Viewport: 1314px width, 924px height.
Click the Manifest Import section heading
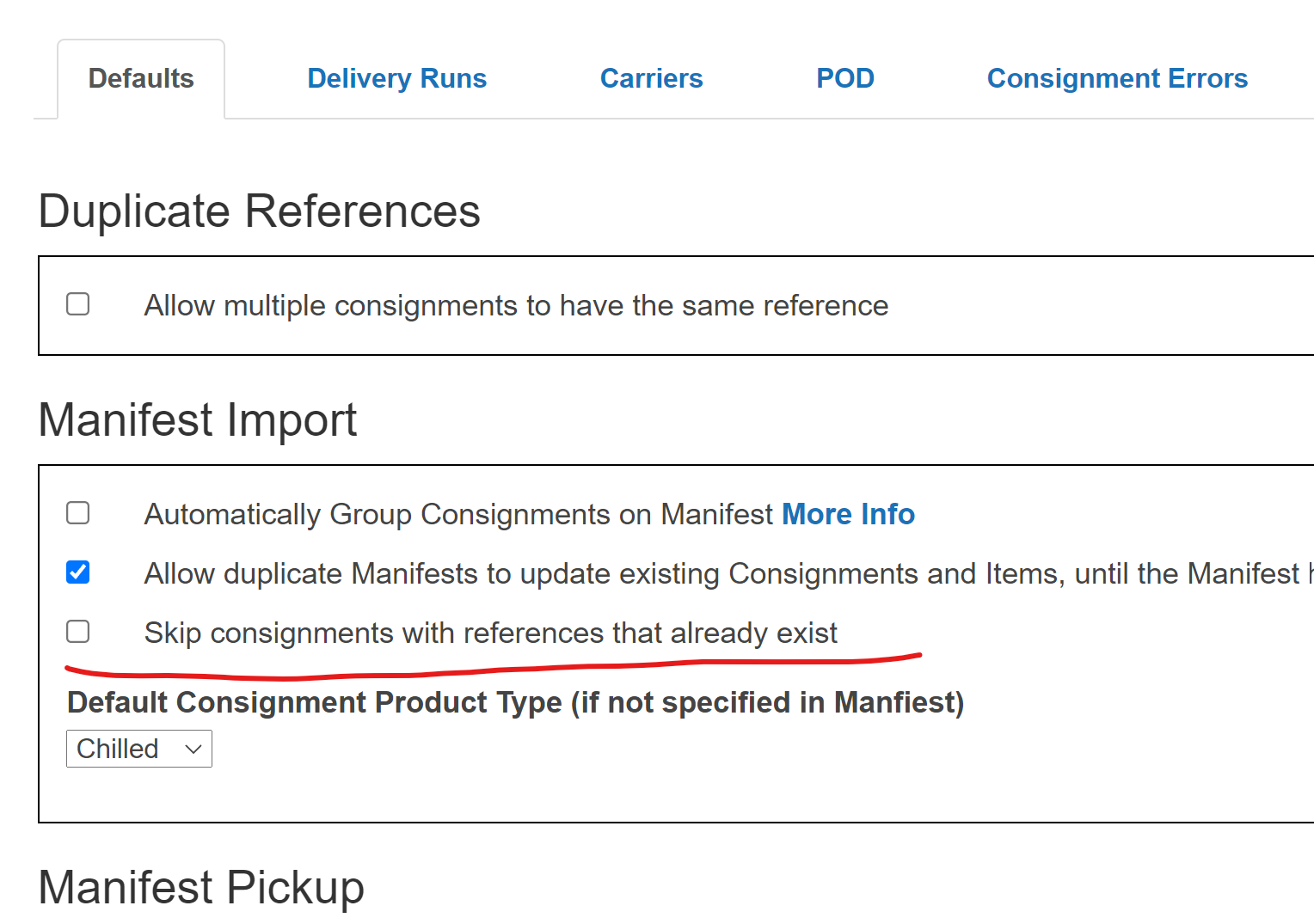[x=198, y=420]
